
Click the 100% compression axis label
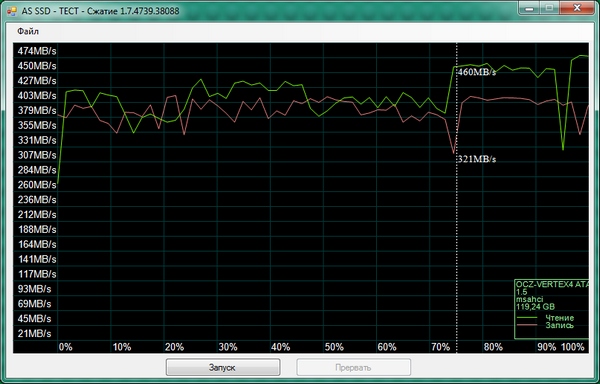click(573, 347)
